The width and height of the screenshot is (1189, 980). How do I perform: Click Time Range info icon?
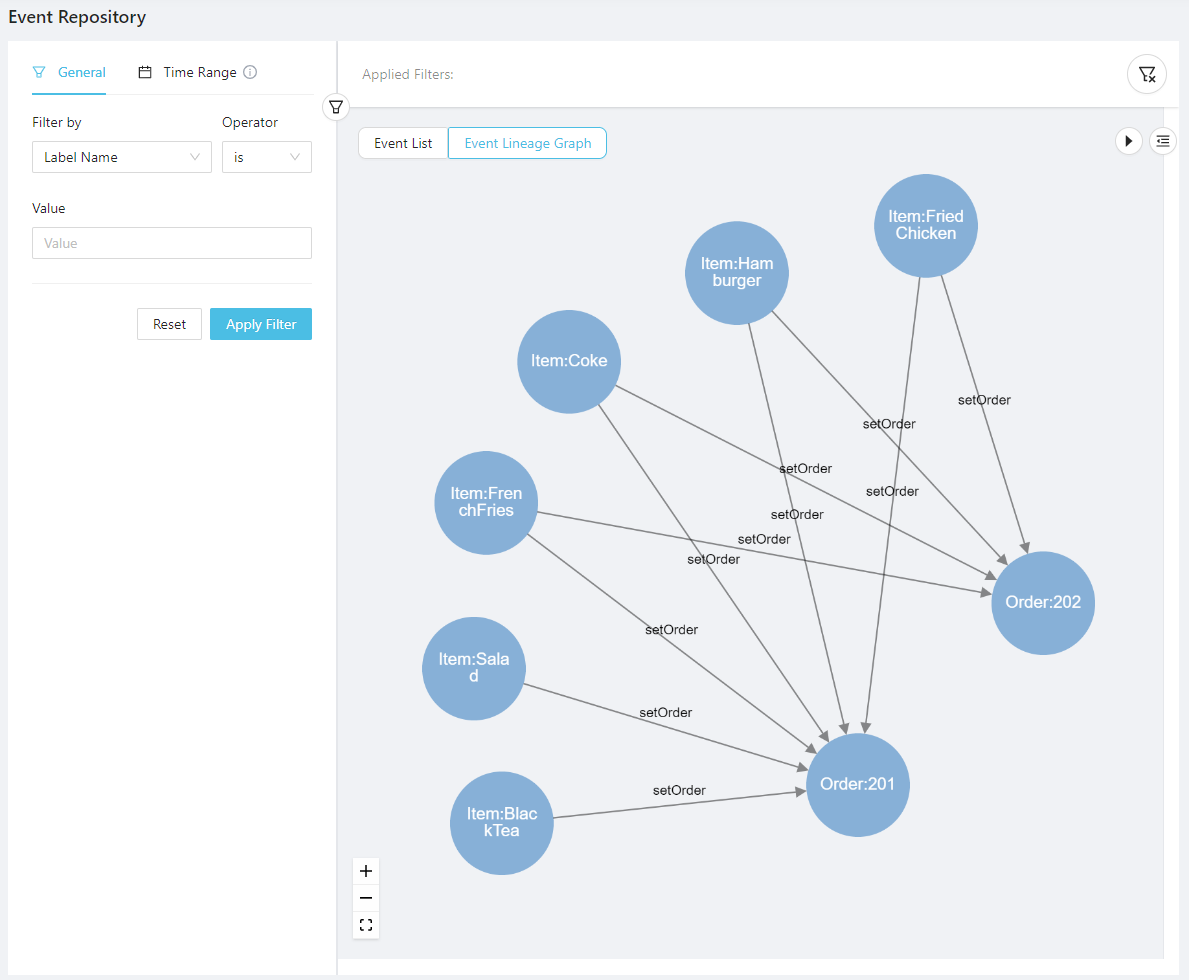(250, 72)
